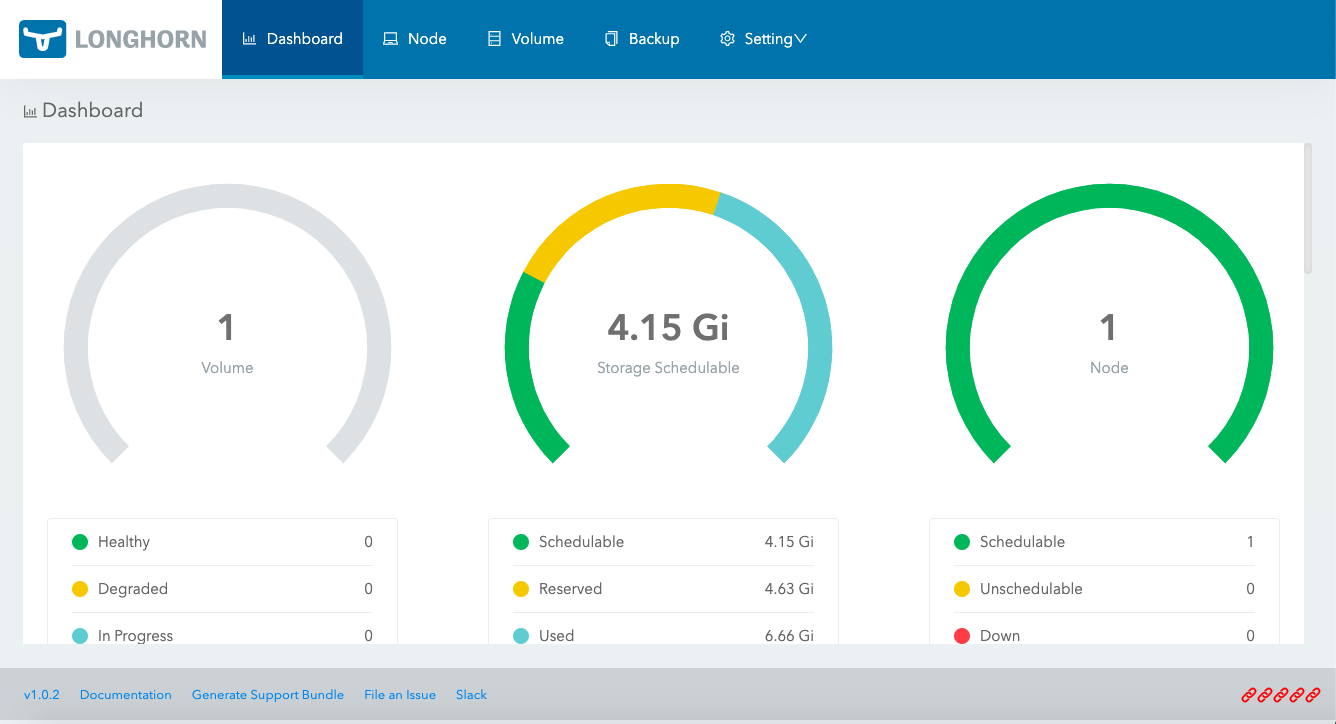Click the green Healthy status dot

[x=80, y=542]
